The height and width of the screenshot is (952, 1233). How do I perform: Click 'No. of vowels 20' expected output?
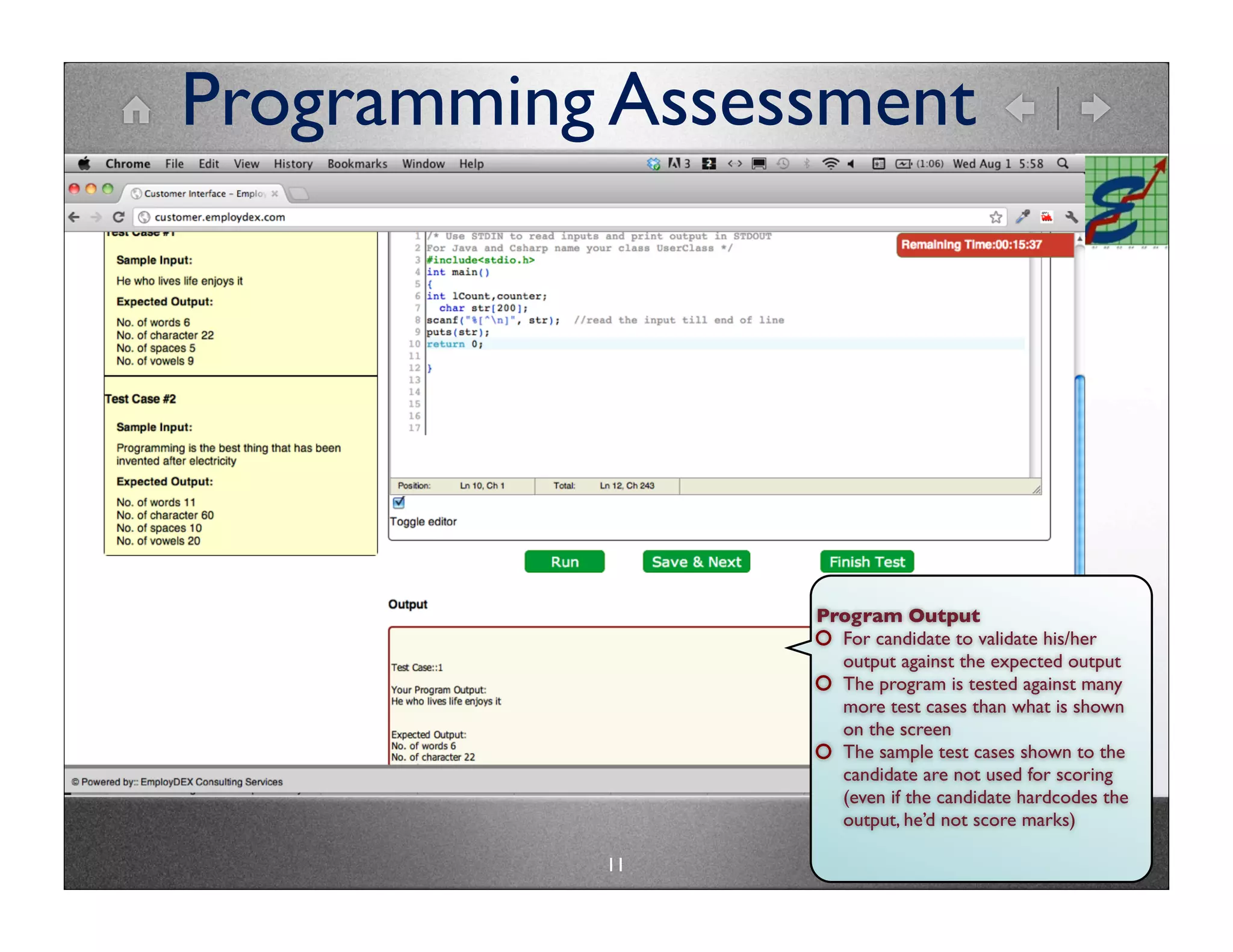[x=158, y=541]
